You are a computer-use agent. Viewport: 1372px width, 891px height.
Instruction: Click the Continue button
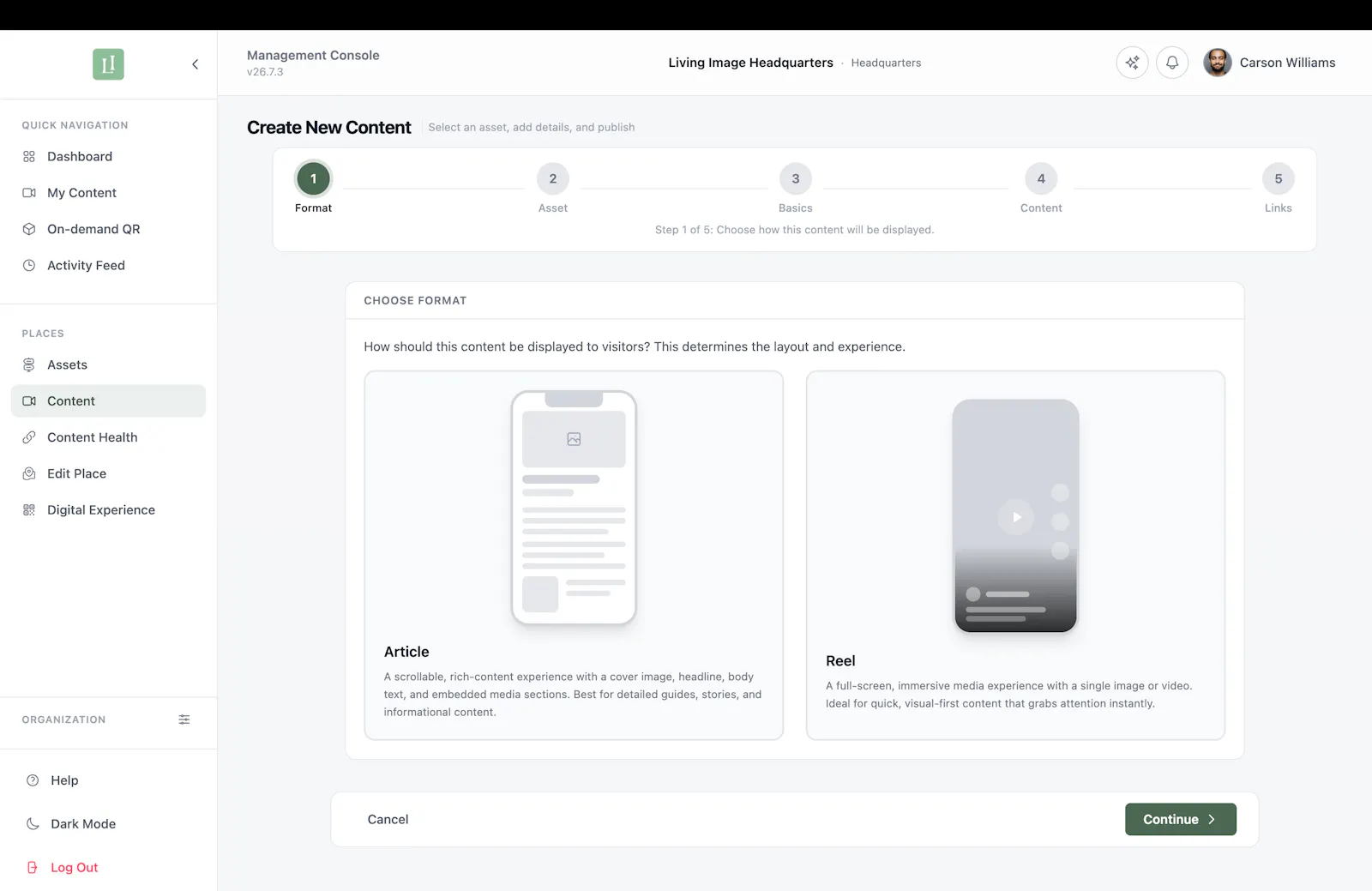[1181, 819]
